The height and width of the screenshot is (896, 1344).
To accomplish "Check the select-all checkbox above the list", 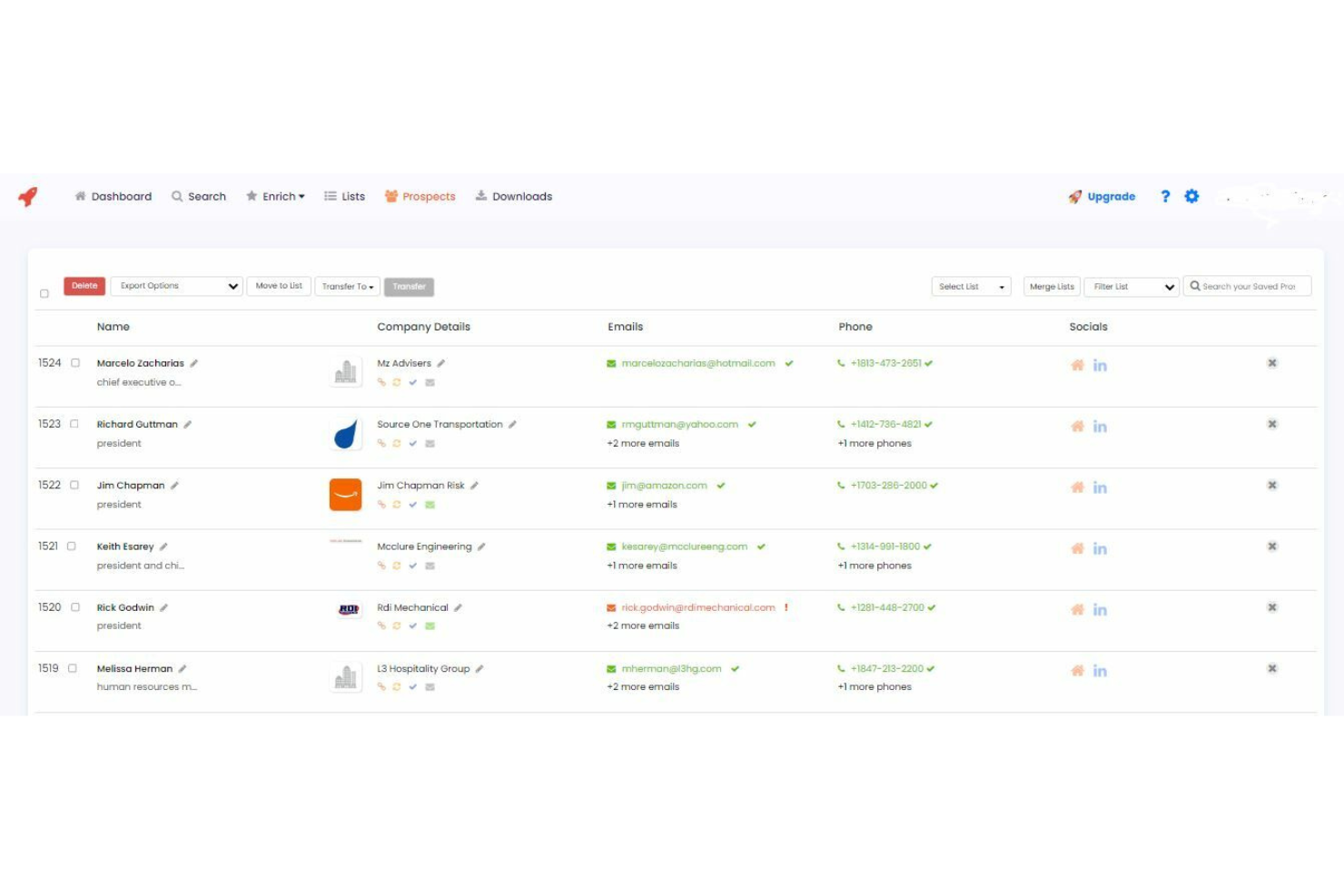I will click(44, 293).
